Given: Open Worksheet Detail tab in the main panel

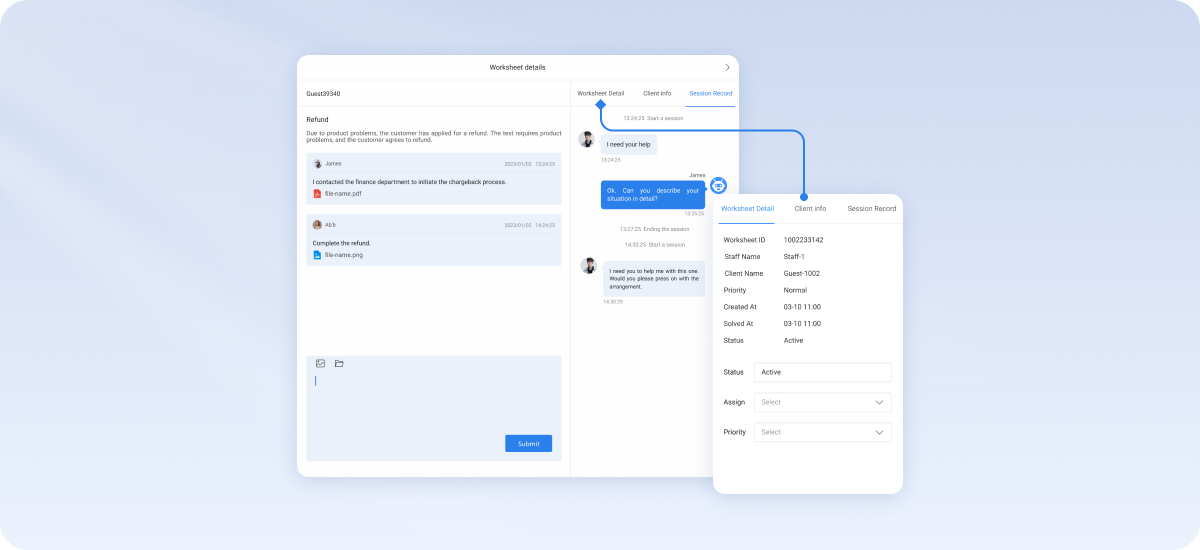Looking at the screenshot, I should [600, 93].
